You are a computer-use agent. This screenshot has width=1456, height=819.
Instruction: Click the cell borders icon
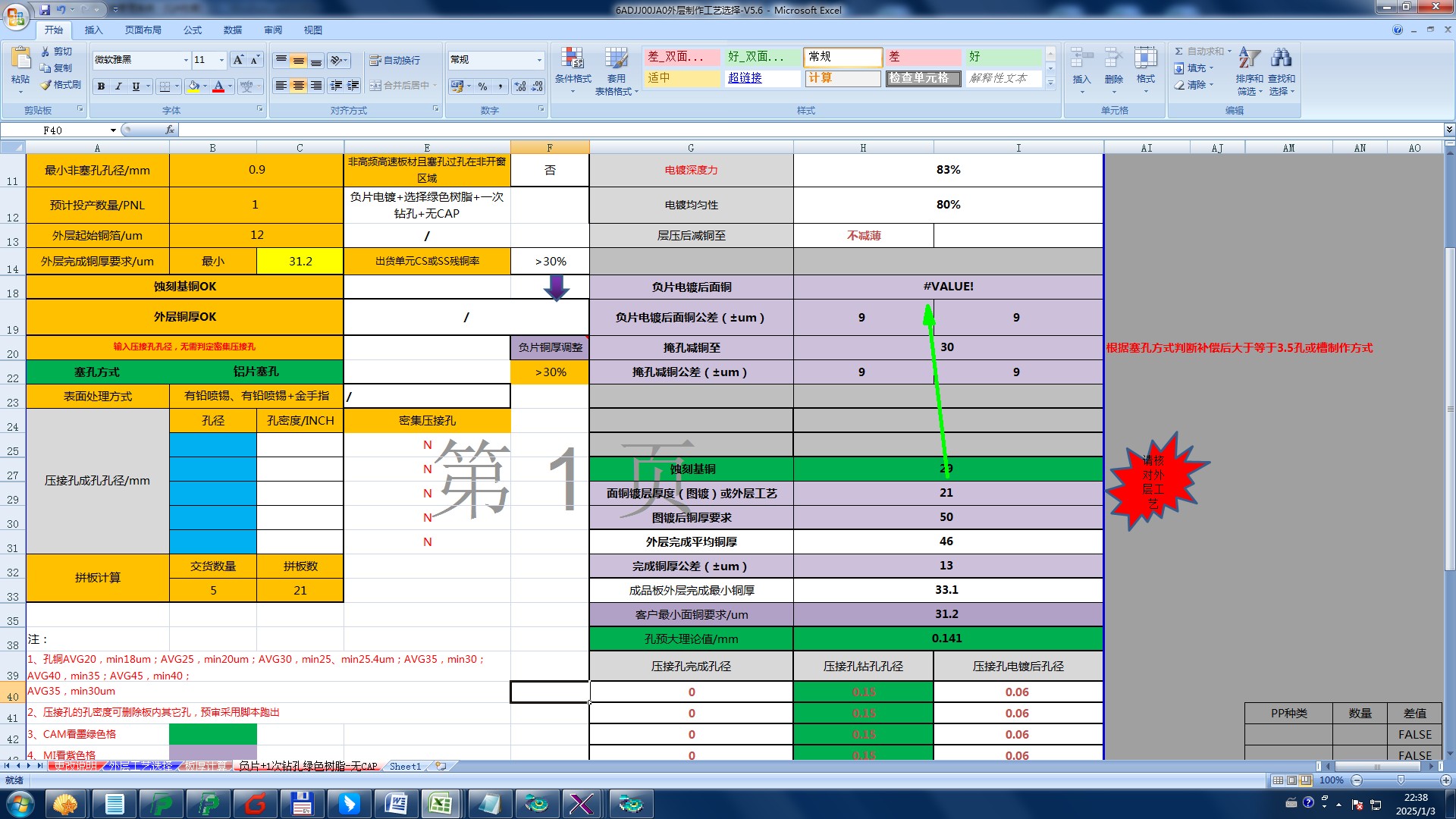[165, 86]
